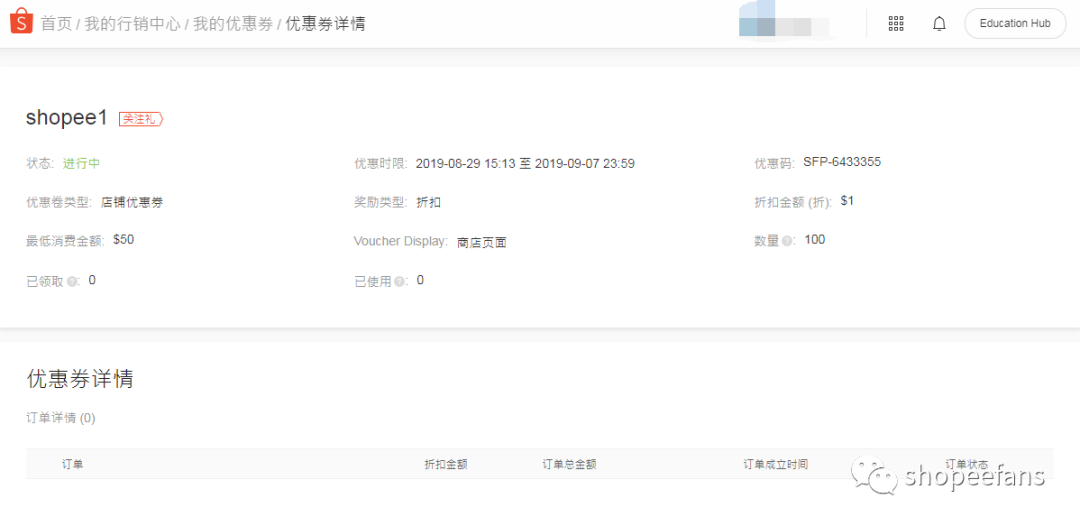This screenshot has height=526, width=1080.
Task: Open the apps grid menu icon
Action: (895, 23)
